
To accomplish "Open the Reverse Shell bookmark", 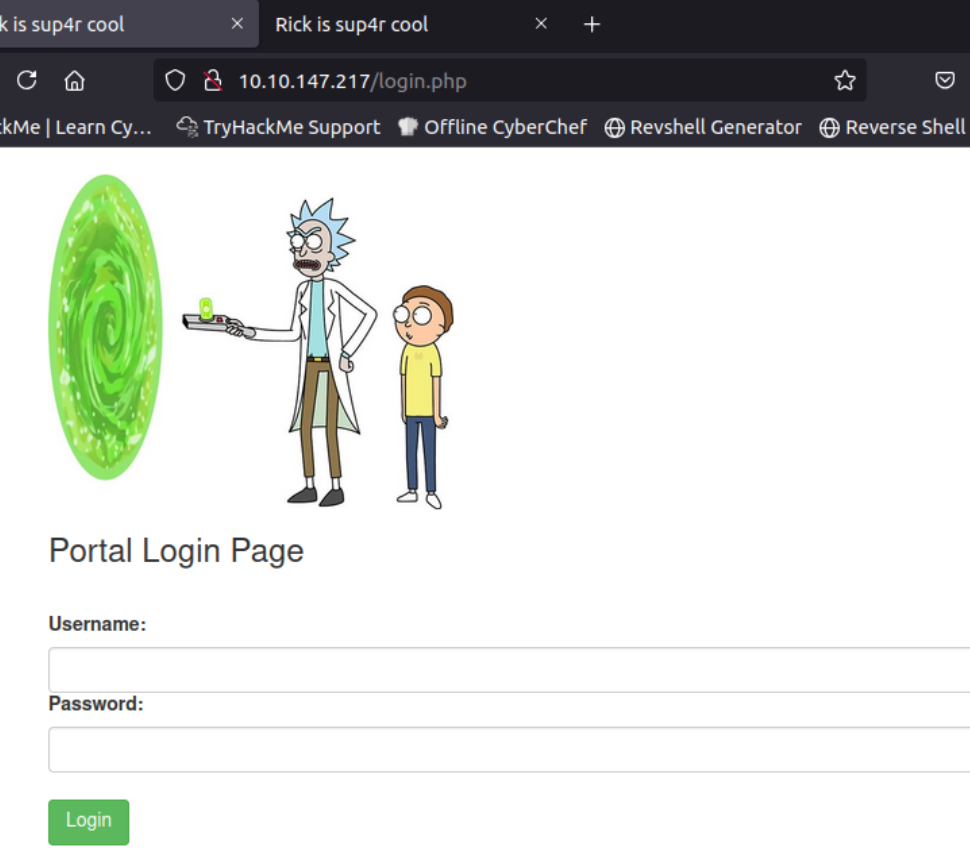I will pos(894,127).
